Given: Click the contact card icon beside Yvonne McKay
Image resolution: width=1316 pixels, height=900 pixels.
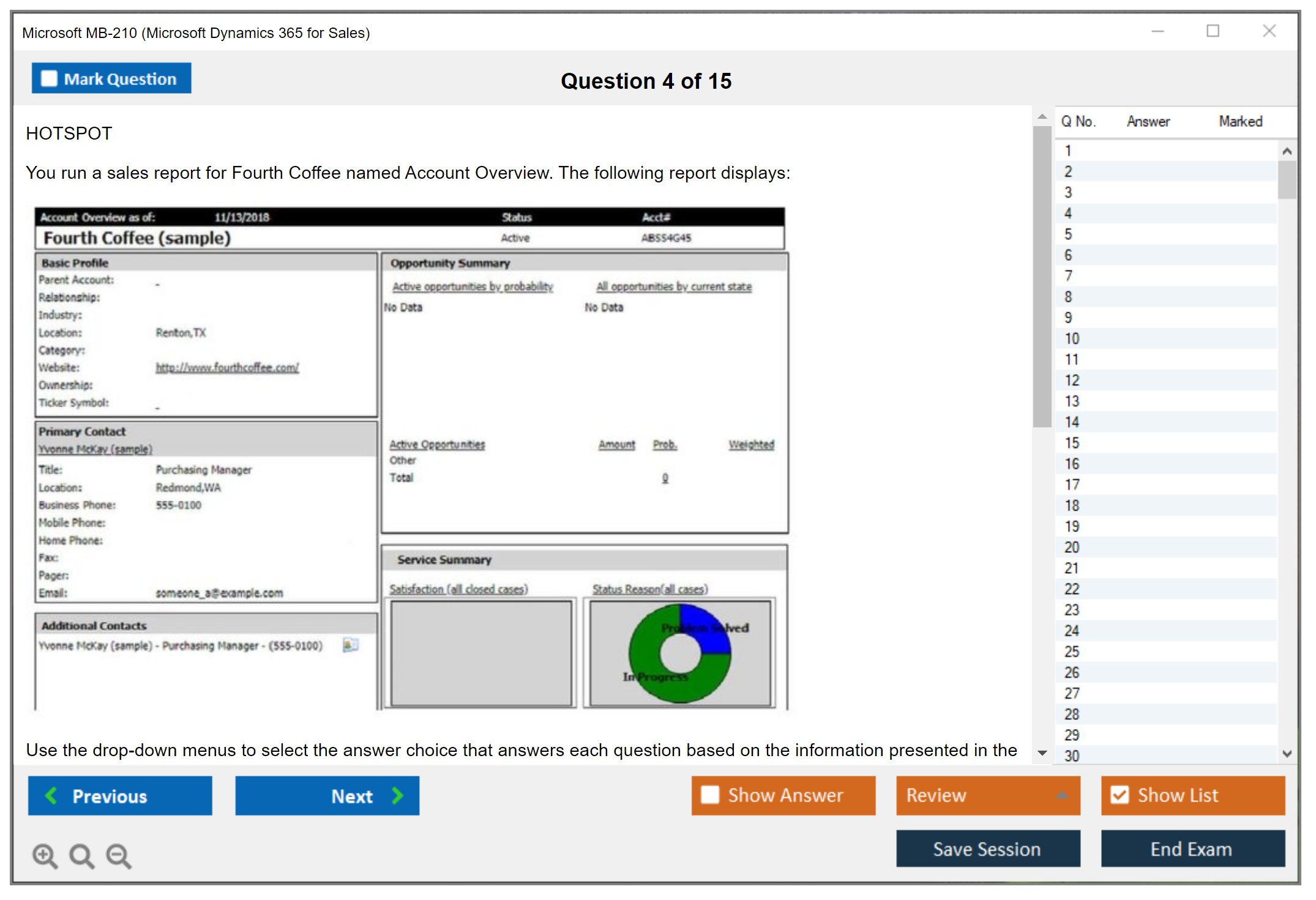Looking at the screenshot, I should click(x=350, y=645).
